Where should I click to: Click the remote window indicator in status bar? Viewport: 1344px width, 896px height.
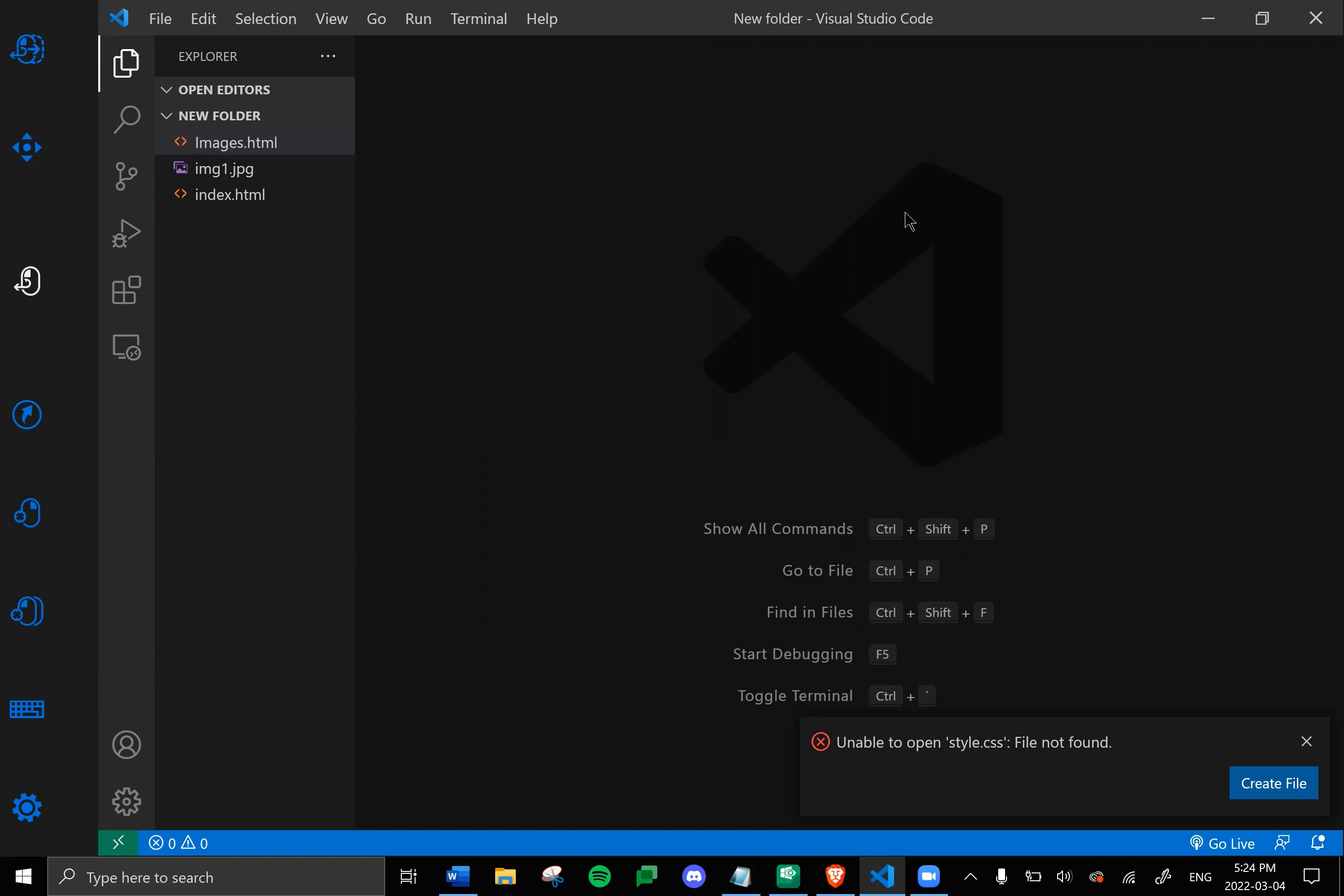pos(118,843)
